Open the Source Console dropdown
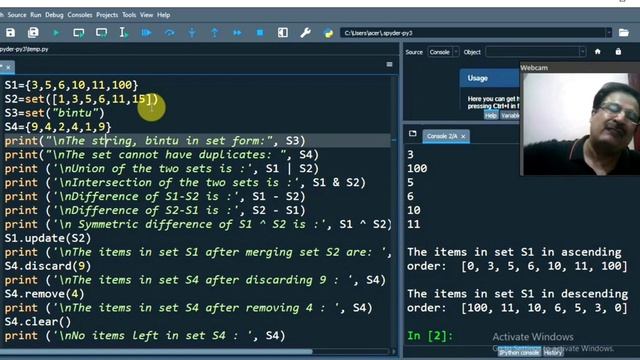The image size is (640, 360). pyautogui.click(x=443, y=52)
